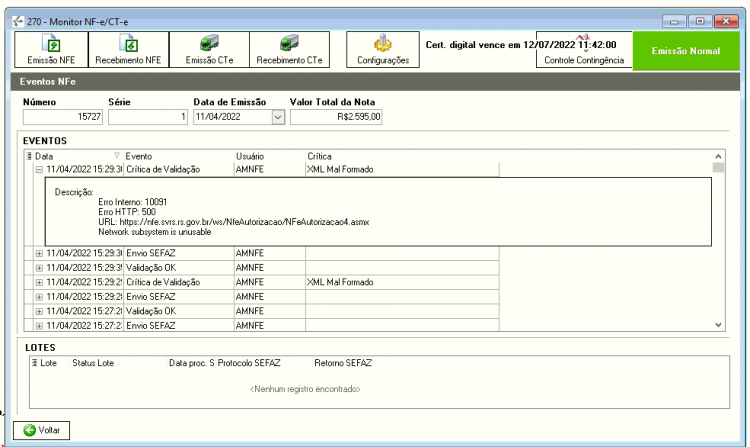Click the Emissão Normal status button
This screenshot has width=750, height=447.
pos(685,51)
